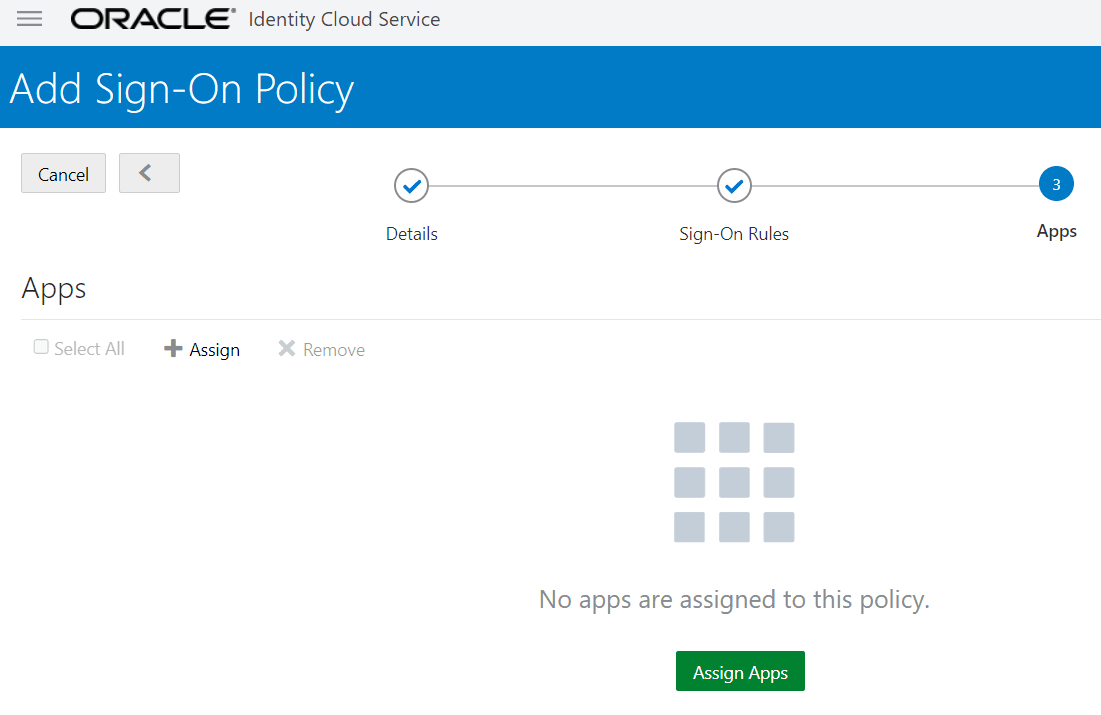The height and width of the screenshot is (715, 1101).
Task: Click the Sign-On Rules step checkmark
Action: pyautogui.click(x=733, y=185)
